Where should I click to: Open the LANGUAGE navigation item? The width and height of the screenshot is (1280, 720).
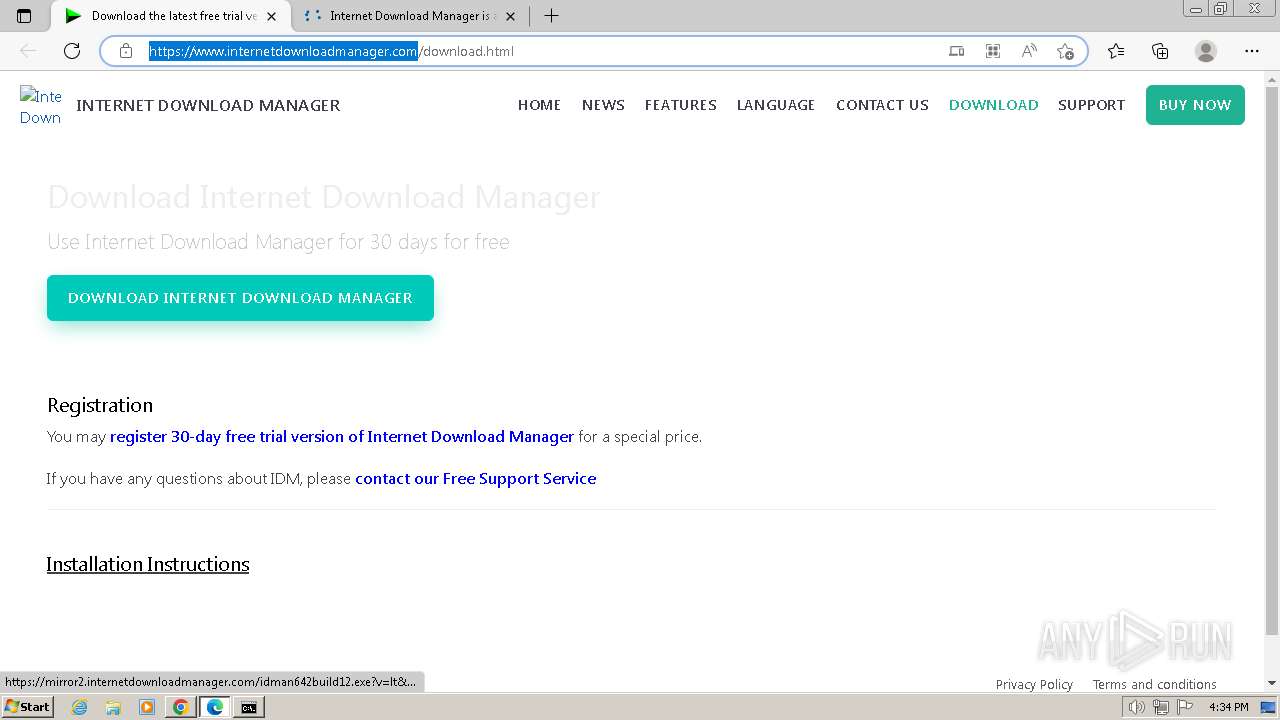pos(776,105)
